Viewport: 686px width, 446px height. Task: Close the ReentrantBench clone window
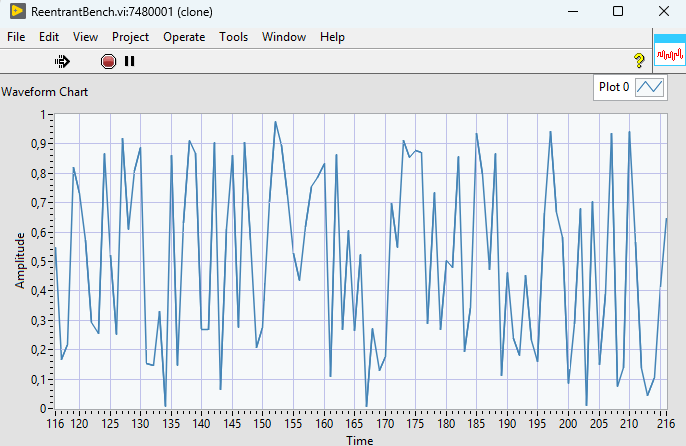(664, 11)
